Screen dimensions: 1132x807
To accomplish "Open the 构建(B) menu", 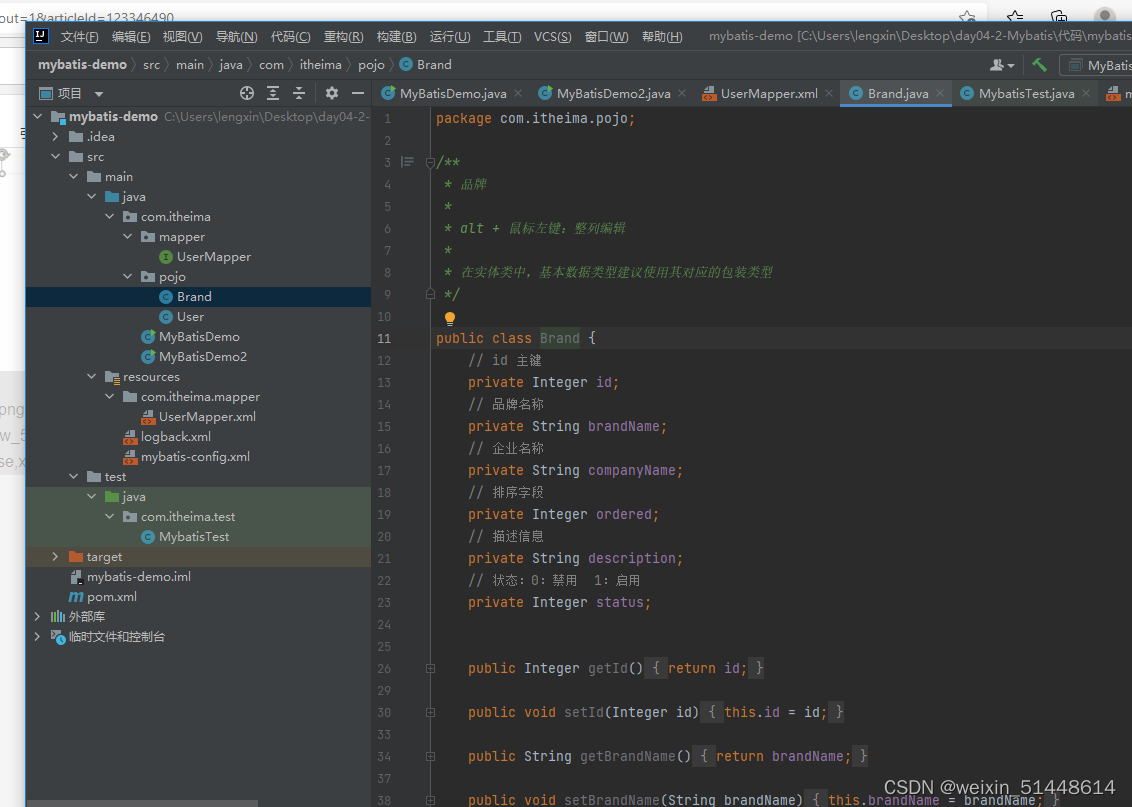I will tap(396, 37).
